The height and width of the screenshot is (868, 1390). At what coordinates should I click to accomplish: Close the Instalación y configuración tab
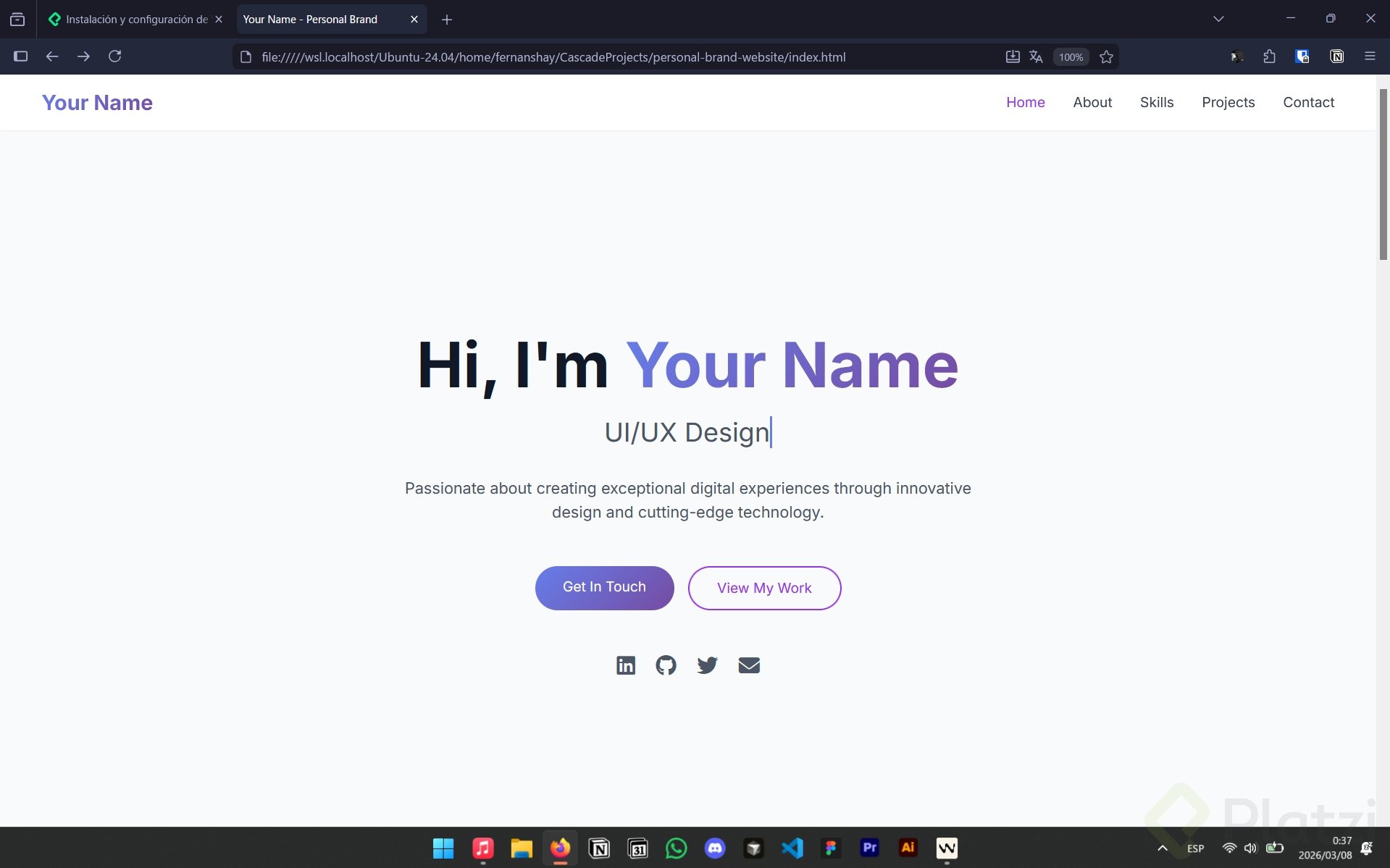pyautogui.click(x=219, y=20)
